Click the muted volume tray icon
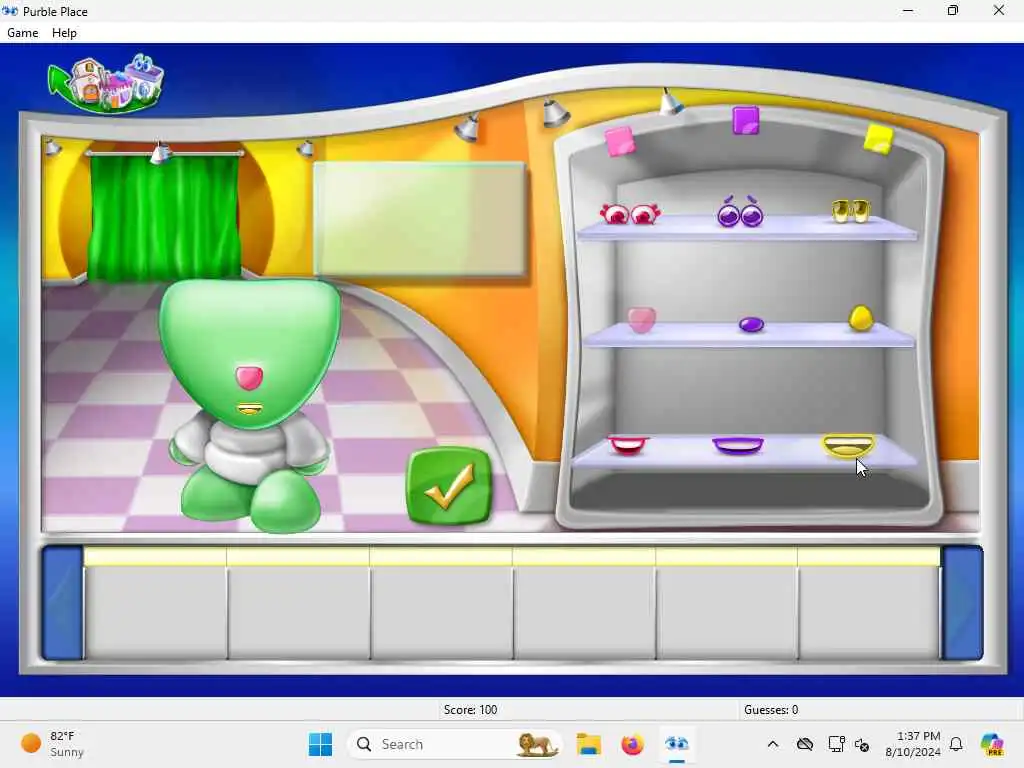The height and width of the screenshot is (768, 1024). pos(862,744)
